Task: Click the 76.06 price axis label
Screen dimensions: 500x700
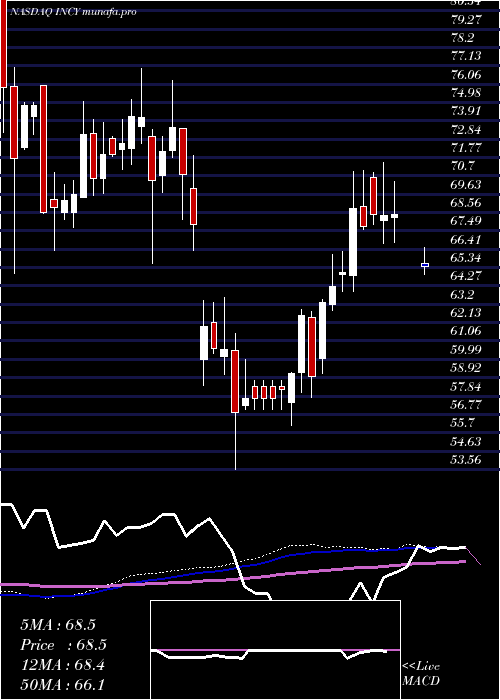Action: [x=466, y=75]
